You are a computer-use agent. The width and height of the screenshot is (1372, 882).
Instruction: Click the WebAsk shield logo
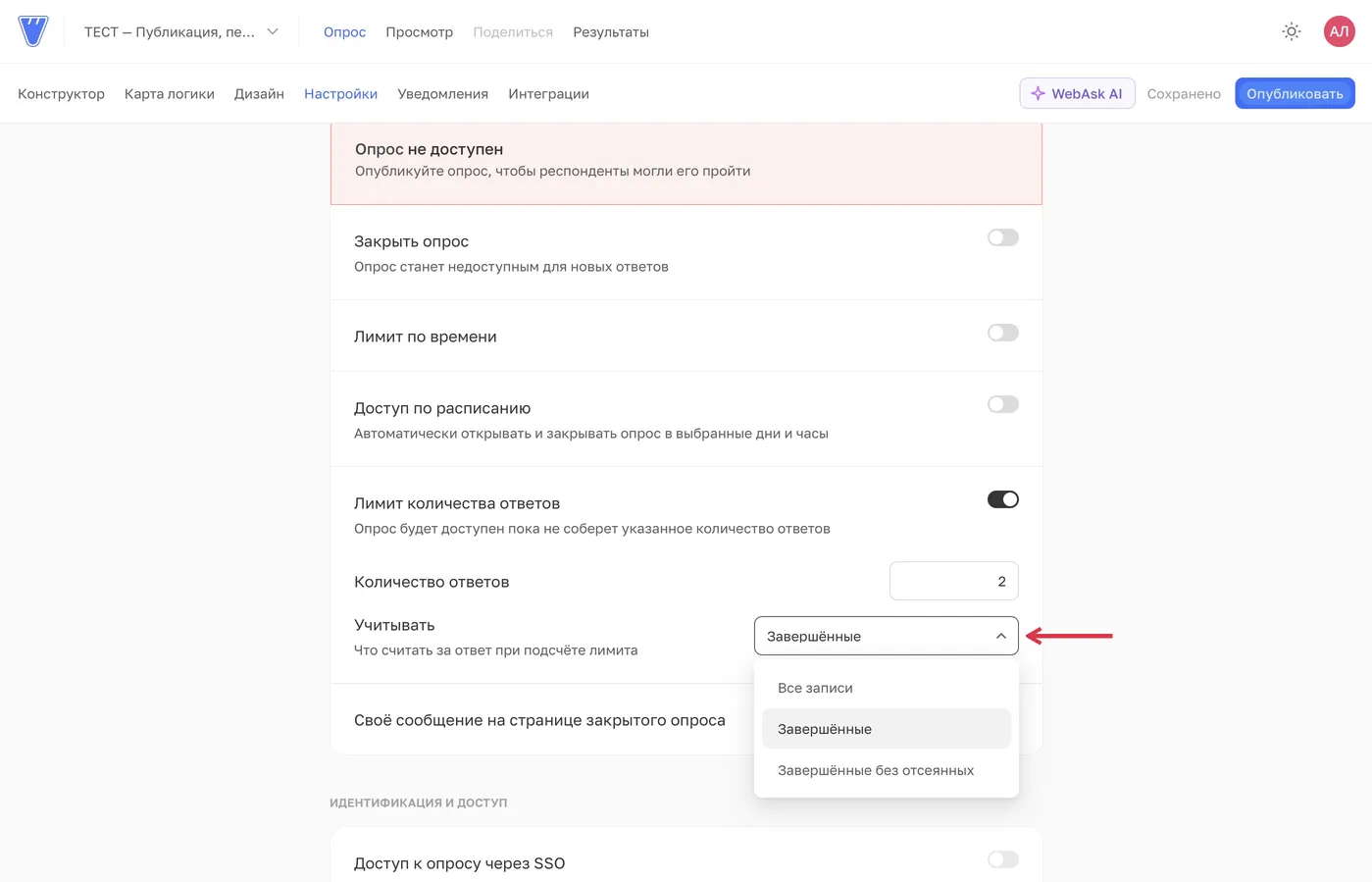click(33, 31)
